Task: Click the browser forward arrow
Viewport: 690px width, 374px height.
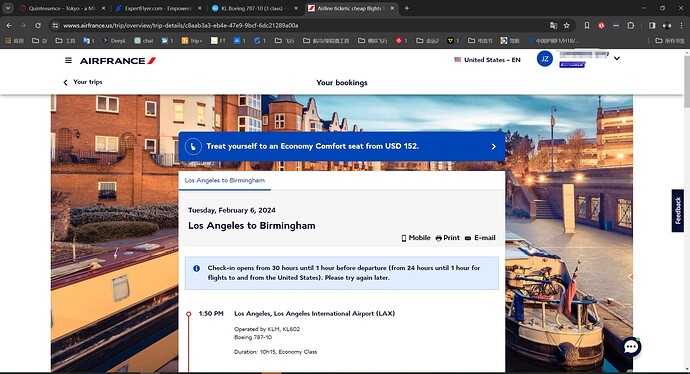Action: pos(23,26)
